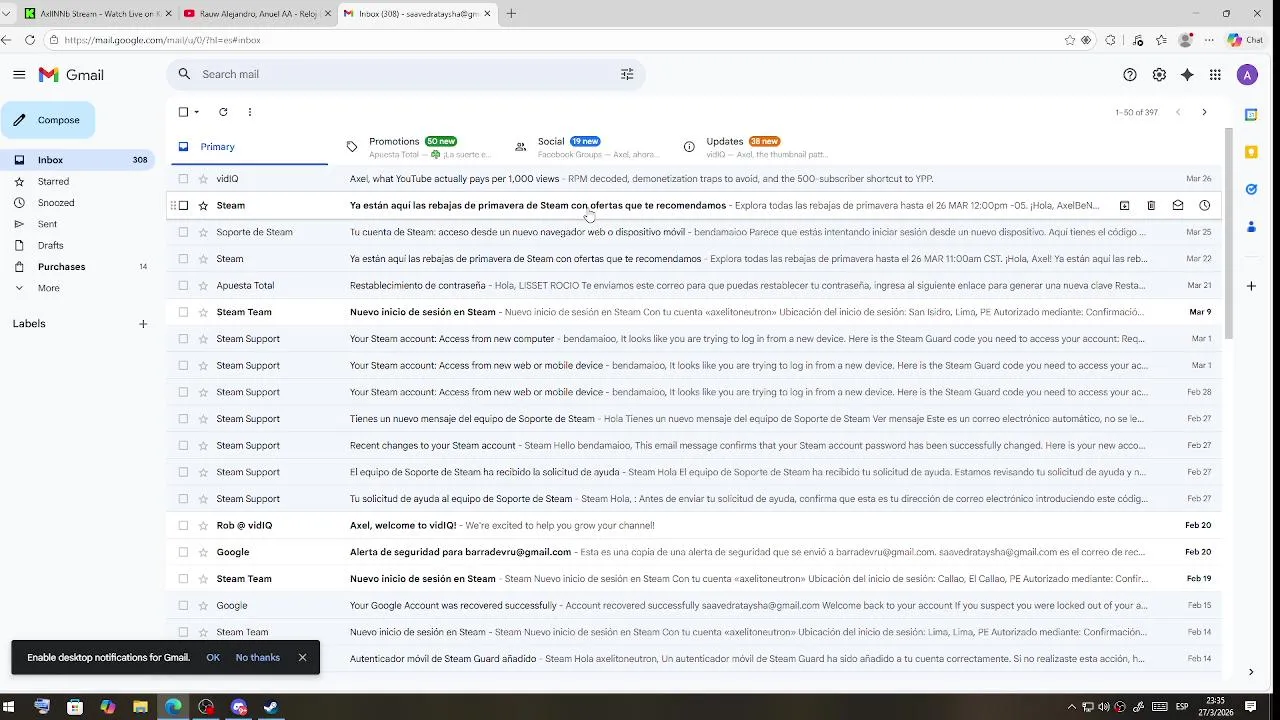Archive the hovered Steam email
This screenshot has width=1280, height=720.
tap(1124, 205)
